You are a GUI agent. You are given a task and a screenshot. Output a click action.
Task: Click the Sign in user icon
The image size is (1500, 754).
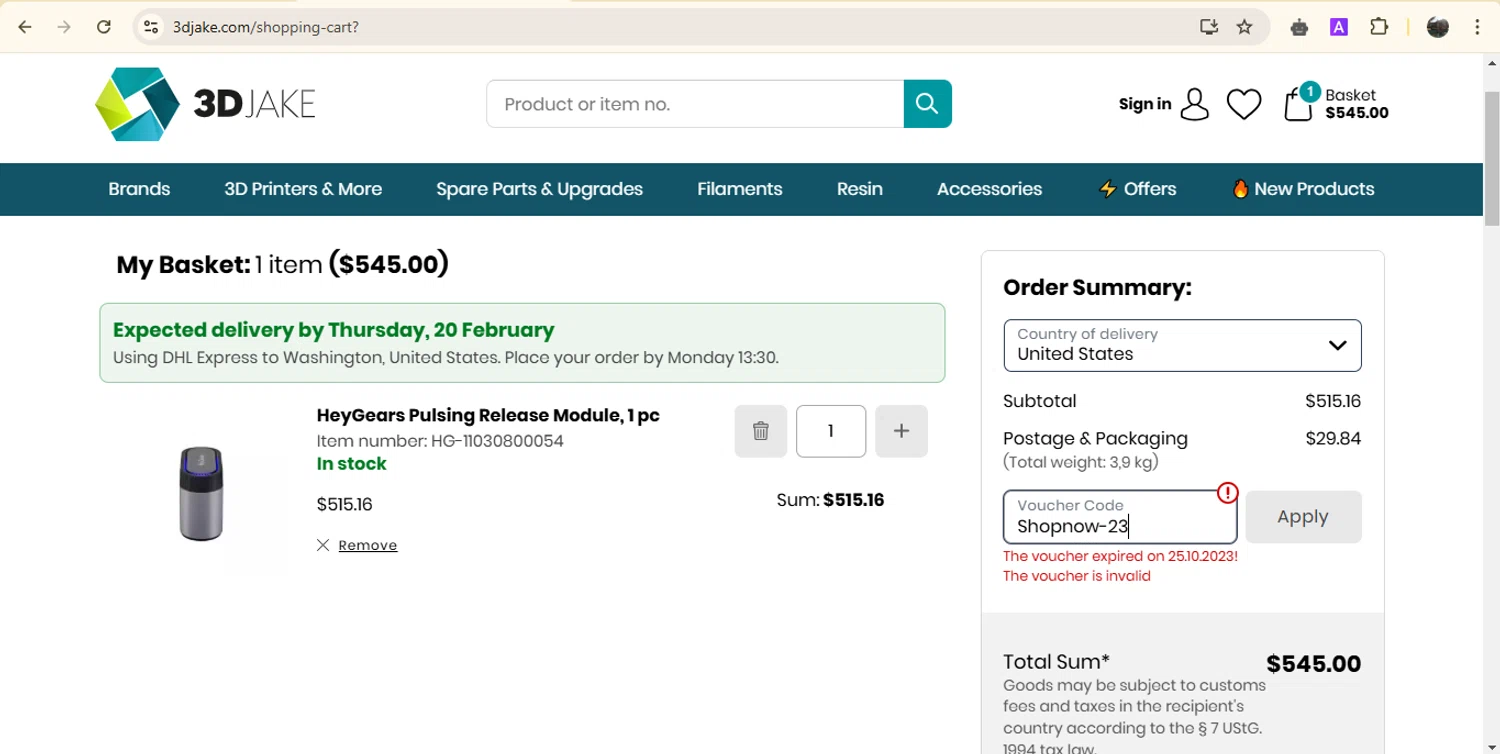1194,104
